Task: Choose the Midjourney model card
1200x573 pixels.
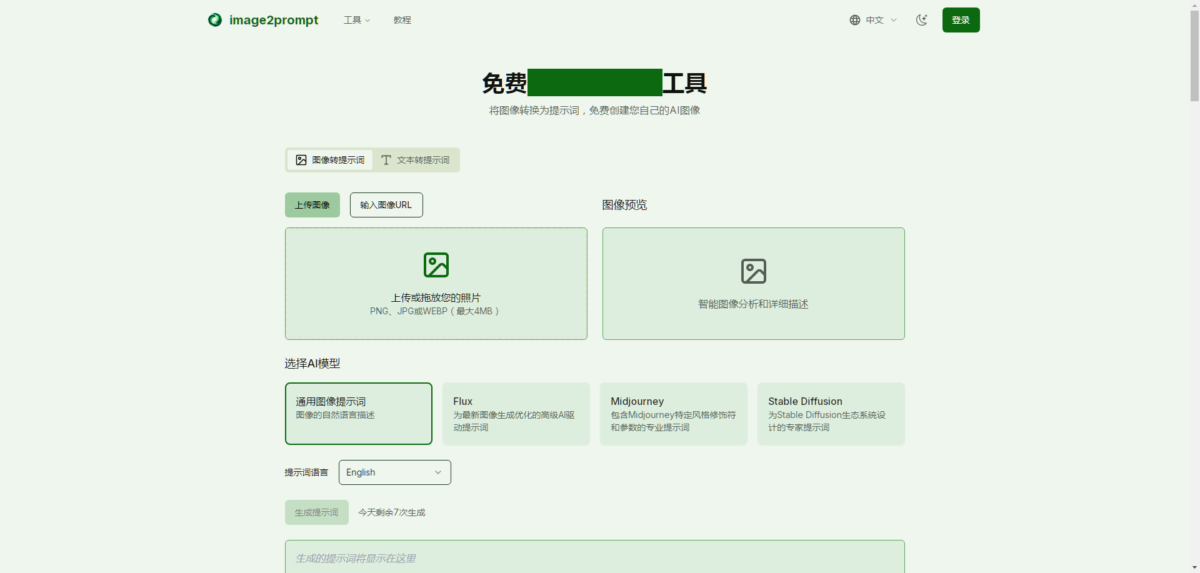Action: (673, 413)
